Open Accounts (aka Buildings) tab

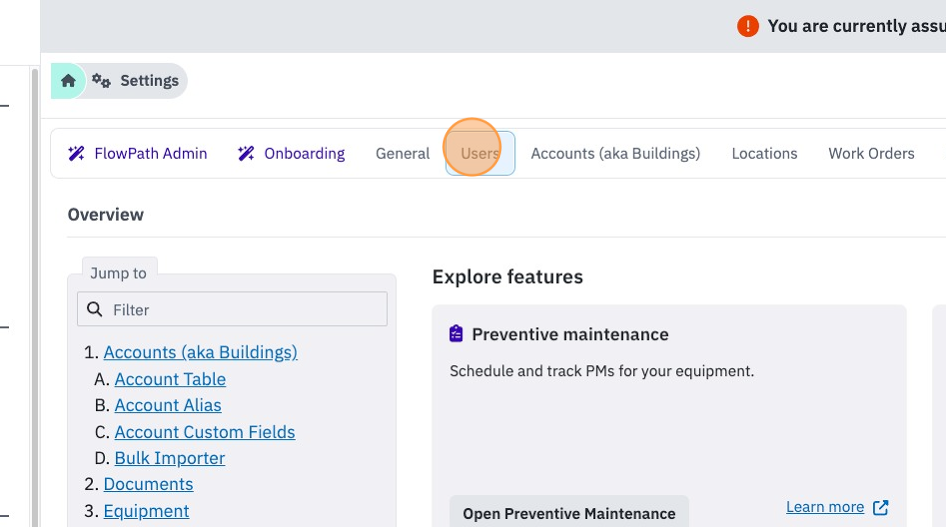click(615, 154)
